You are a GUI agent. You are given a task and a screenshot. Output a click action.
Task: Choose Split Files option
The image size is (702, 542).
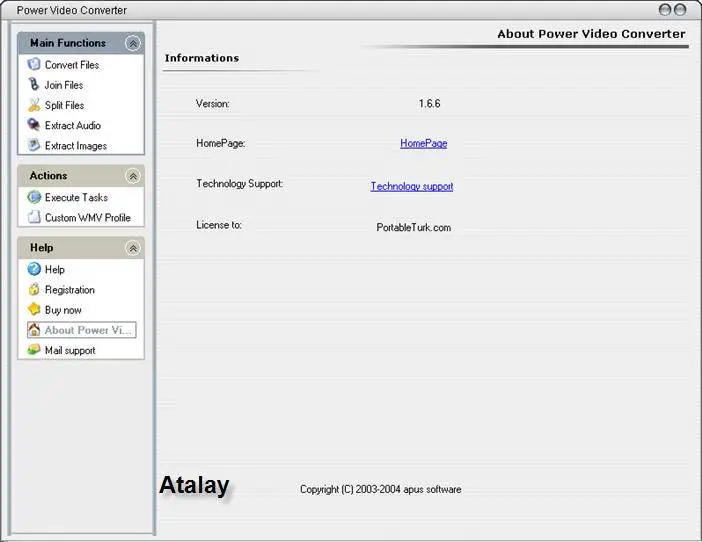coord(64,105)
